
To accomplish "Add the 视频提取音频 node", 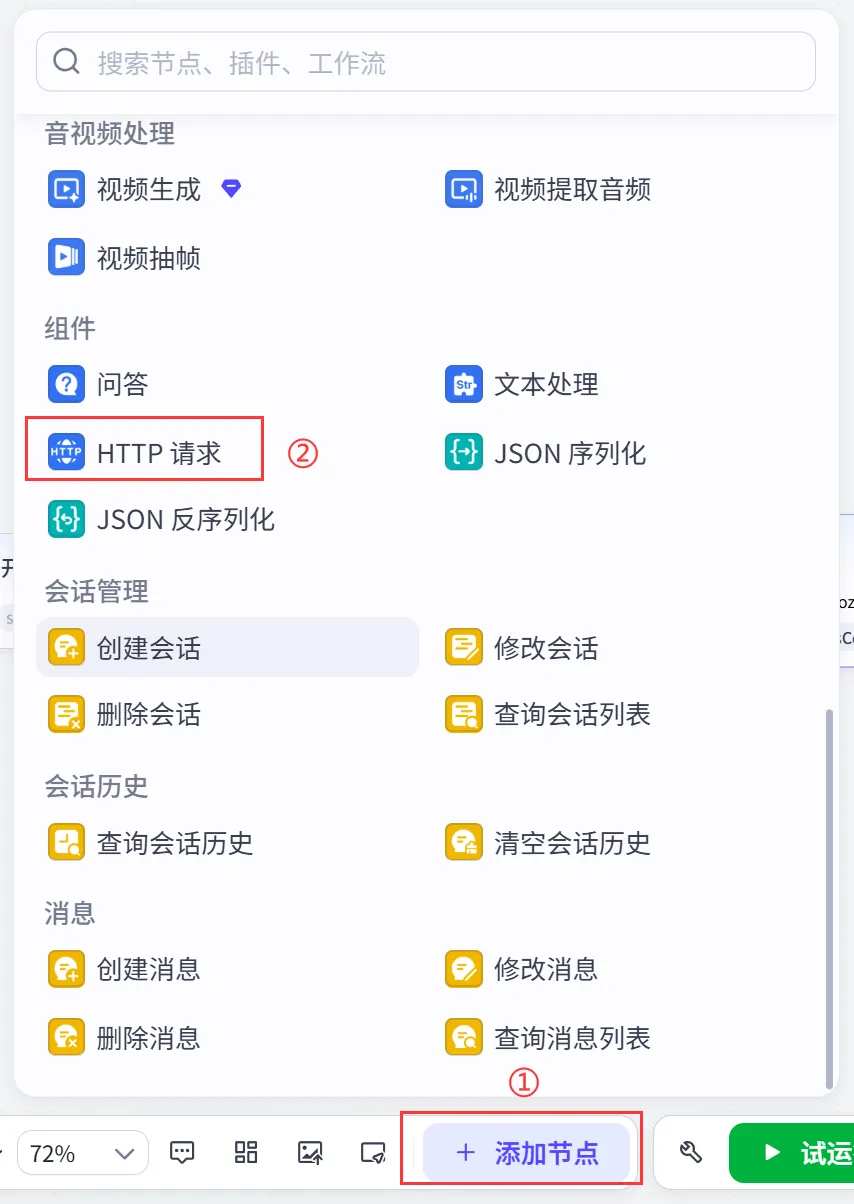I will (x=548, y=189).
